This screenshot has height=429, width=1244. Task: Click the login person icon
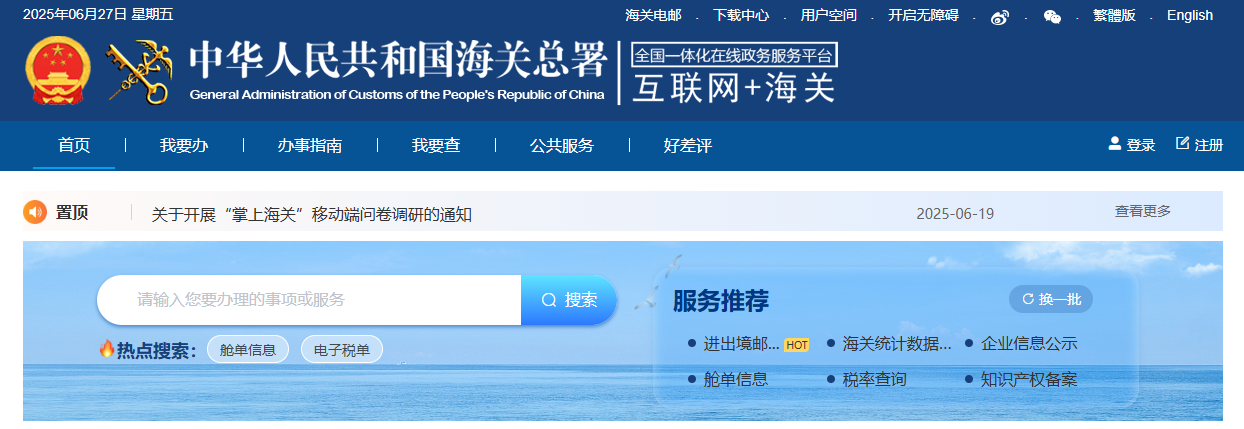tap(1114, 144)
